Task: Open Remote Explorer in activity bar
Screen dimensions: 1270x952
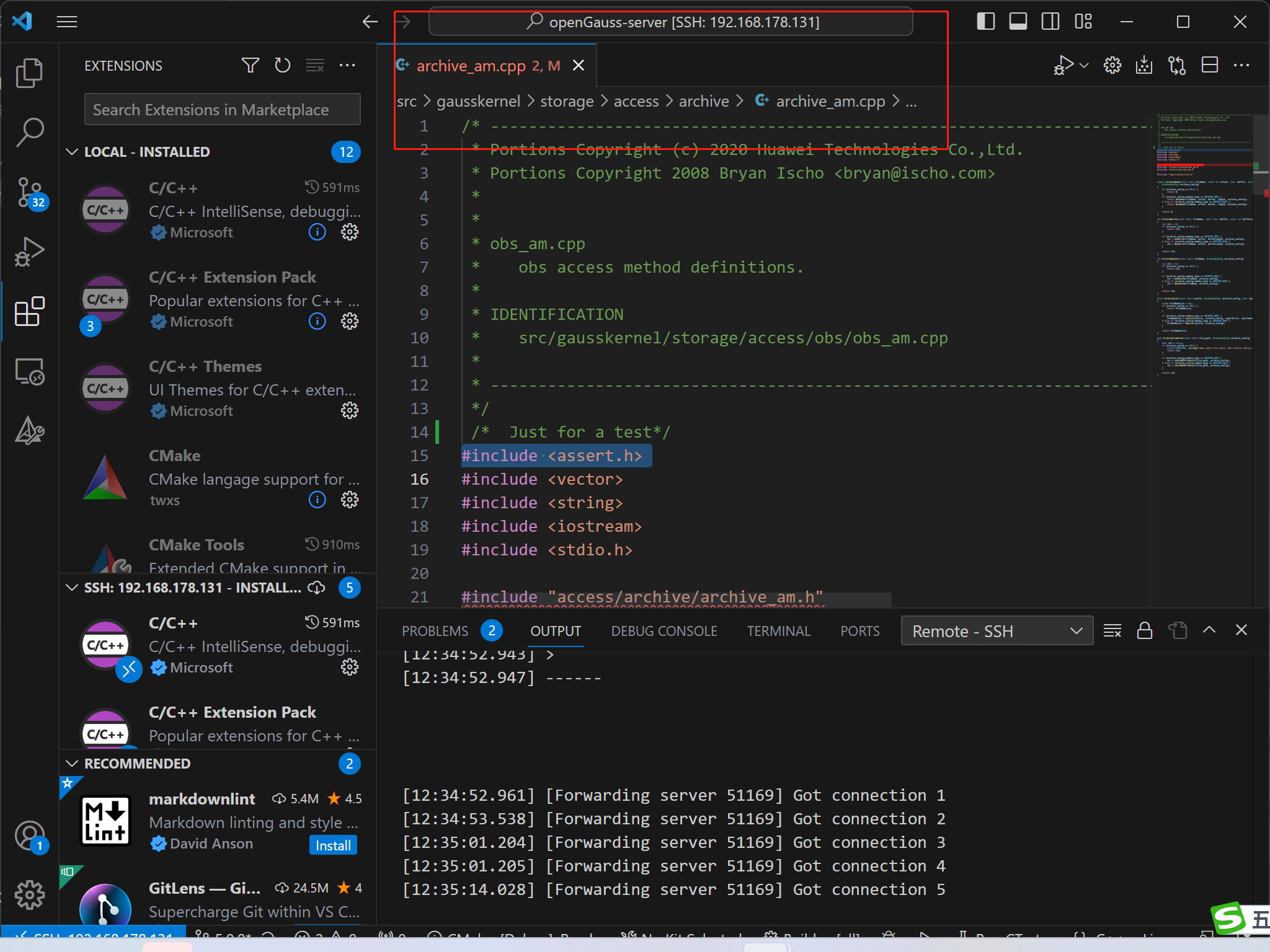Action: 29,372
